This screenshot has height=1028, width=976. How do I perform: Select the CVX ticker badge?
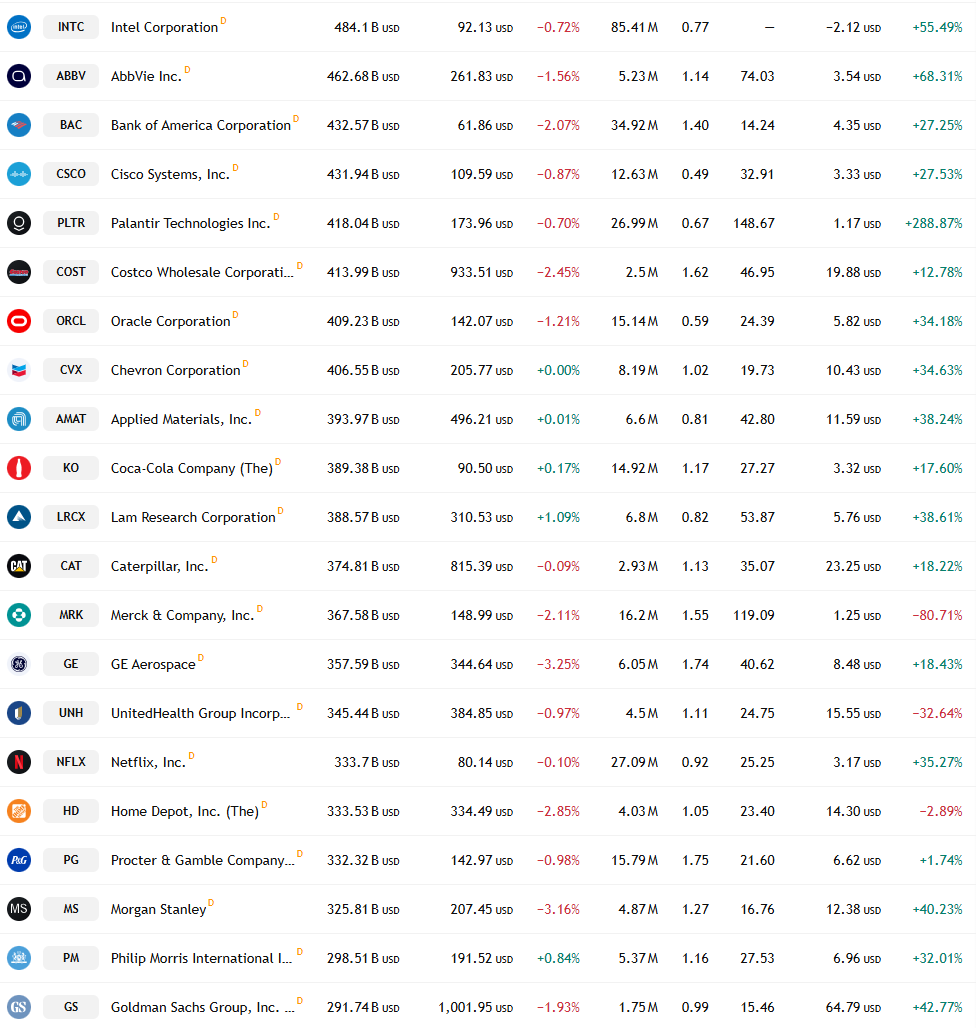(71, 370)
